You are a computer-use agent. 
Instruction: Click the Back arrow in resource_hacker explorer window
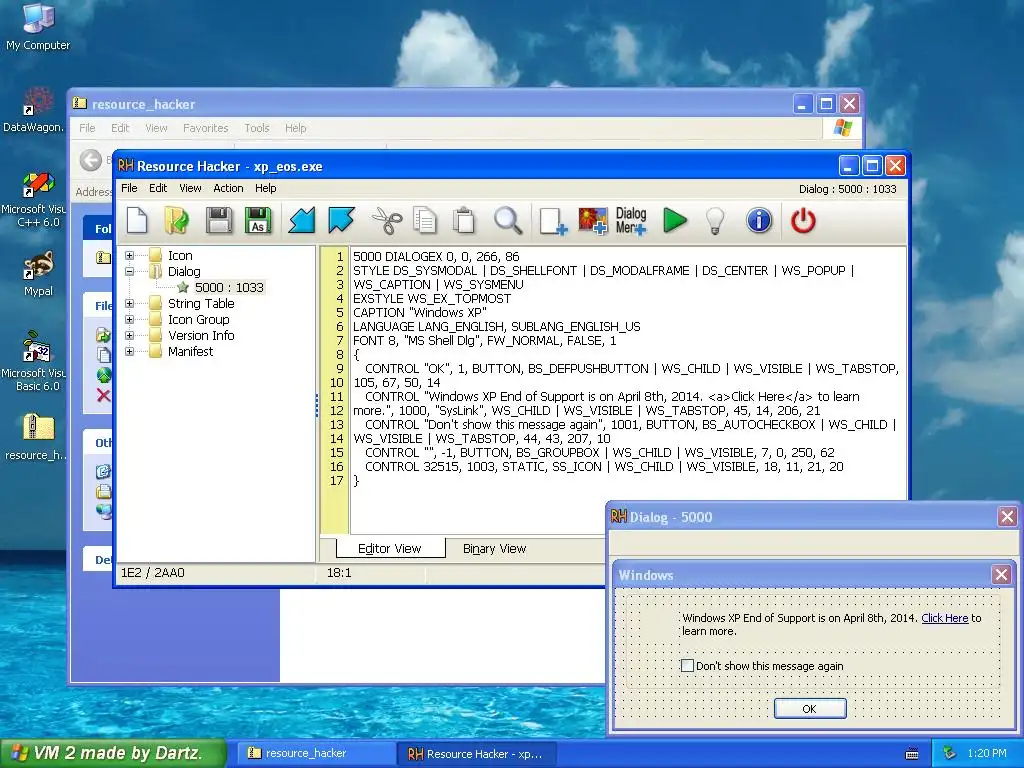[x=91, y=160]
